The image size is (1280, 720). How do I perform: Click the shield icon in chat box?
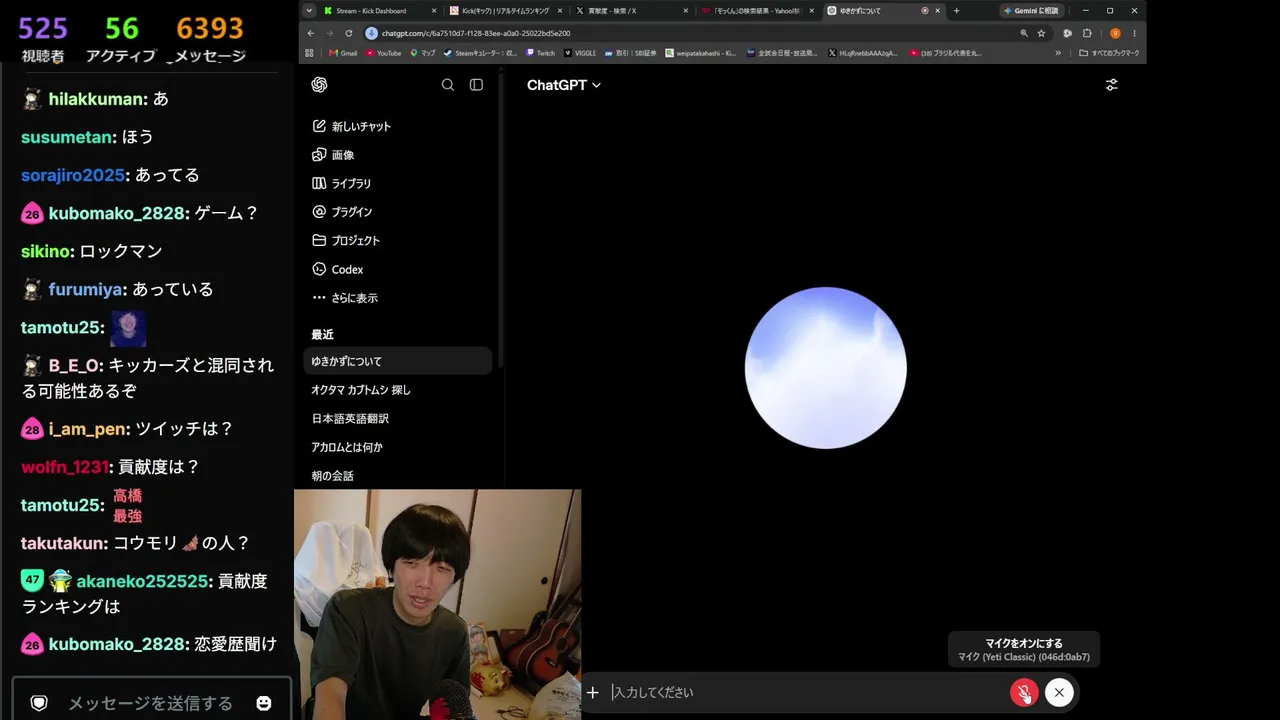click(39, 703)
